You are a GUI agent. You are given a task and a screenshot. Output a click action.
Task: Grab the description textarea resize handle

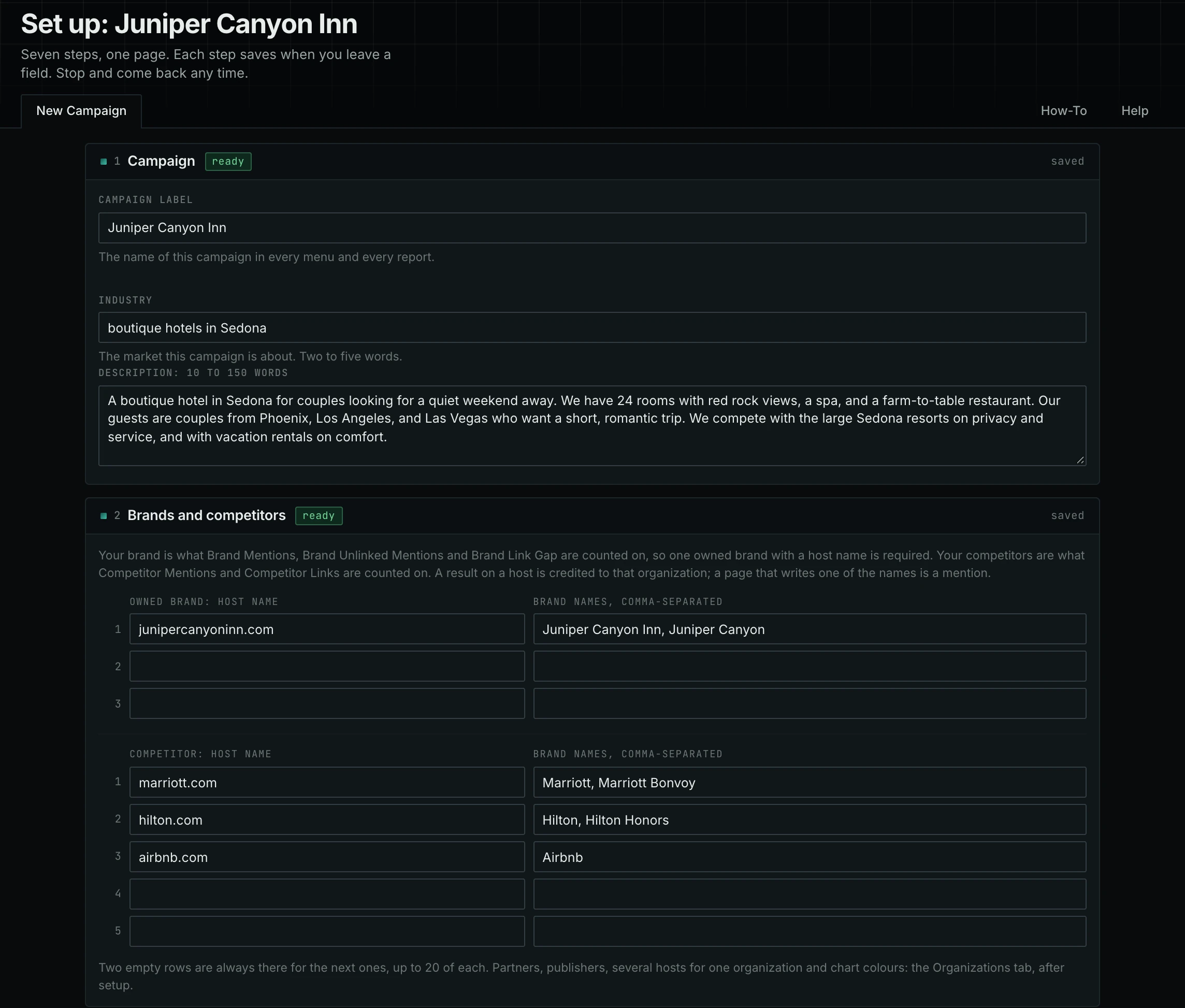[x=1080, y=460]
